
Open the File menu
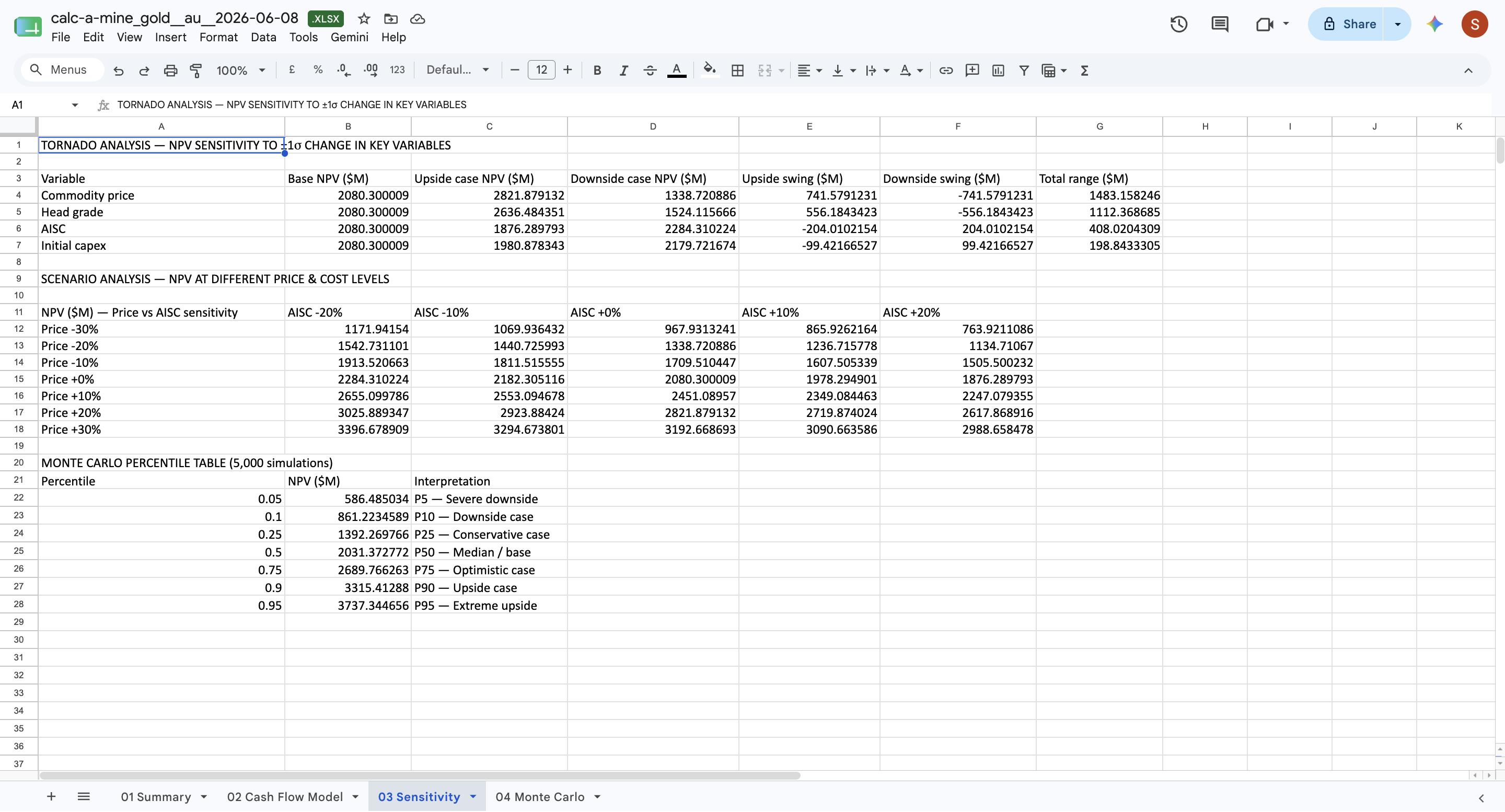coord(61,38)
